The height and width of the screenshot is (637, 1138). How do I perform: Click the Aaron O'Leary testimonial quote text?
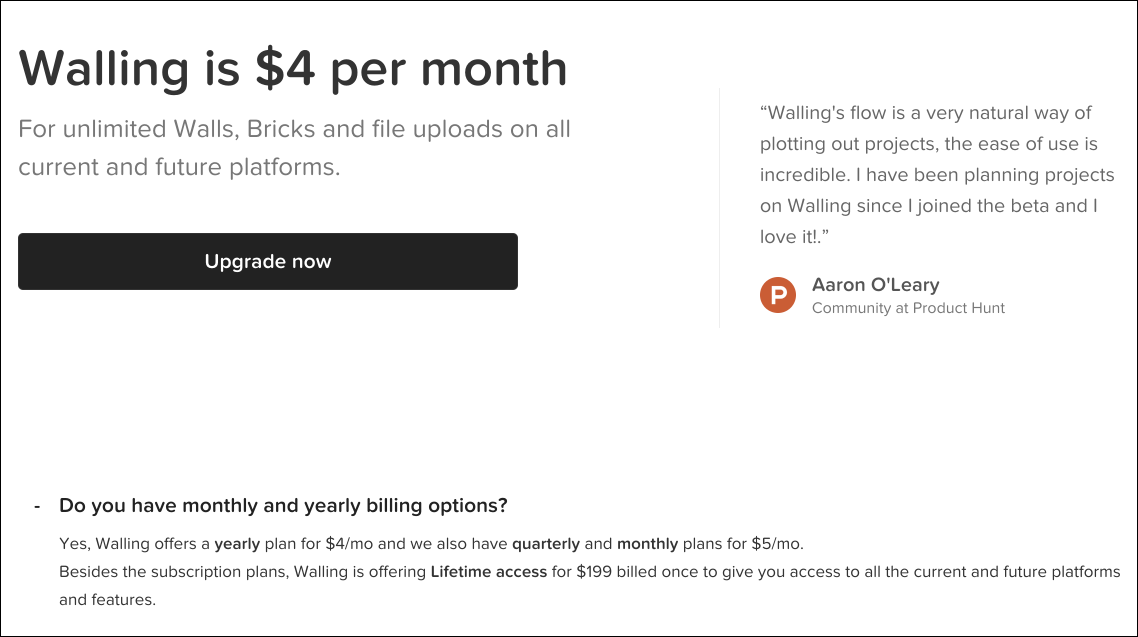tap(937, 175)
